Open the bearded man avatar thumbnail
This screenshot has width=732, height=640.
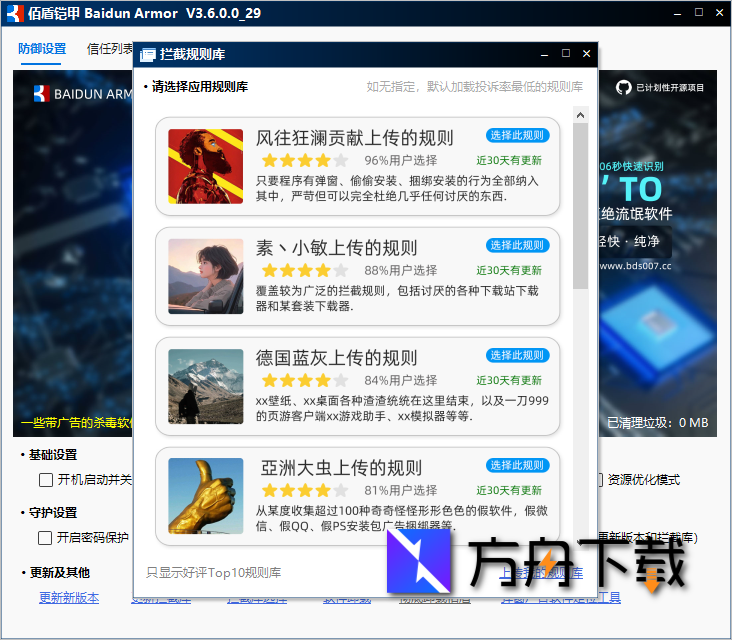point(205,166)
